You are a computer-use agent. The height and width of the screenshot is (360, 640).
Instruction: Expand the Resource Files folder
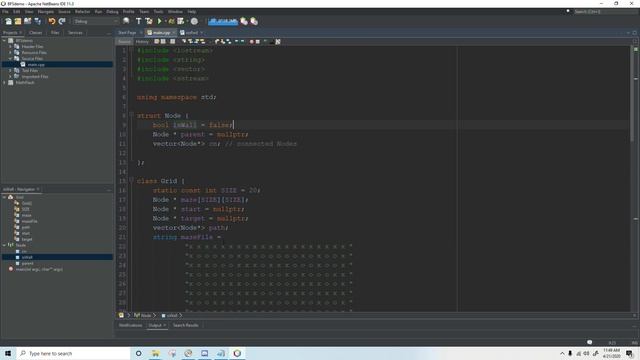[10, 52]
